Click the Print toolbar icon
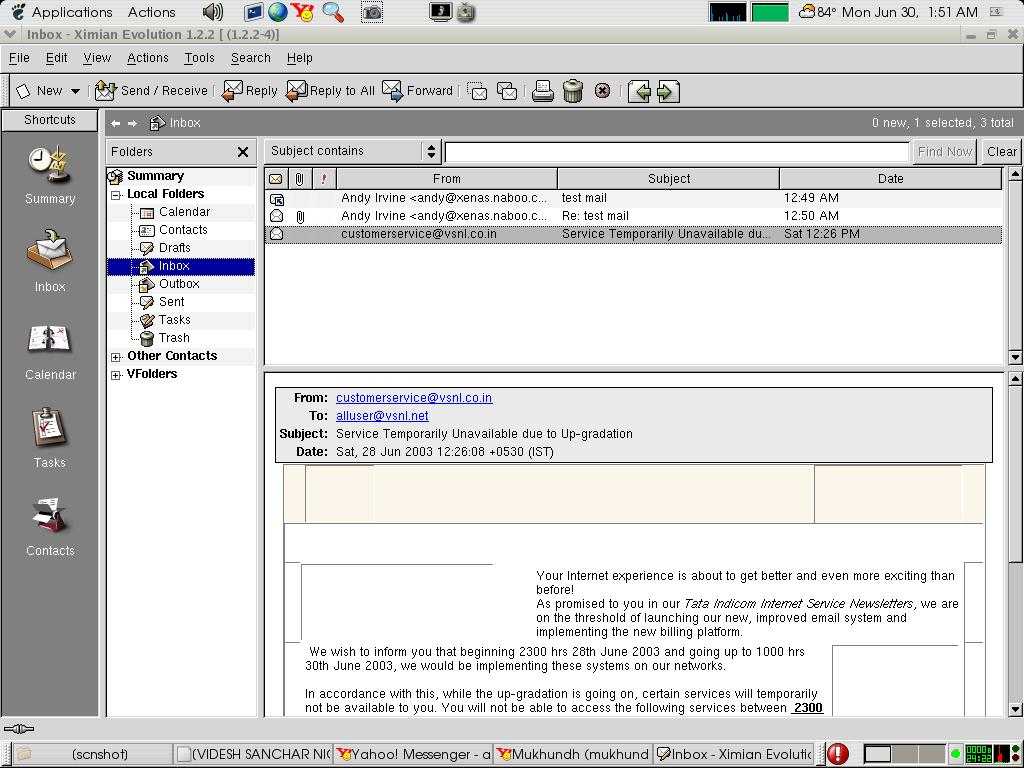Screen dimensions: 1024x768 tap(542, 91)
